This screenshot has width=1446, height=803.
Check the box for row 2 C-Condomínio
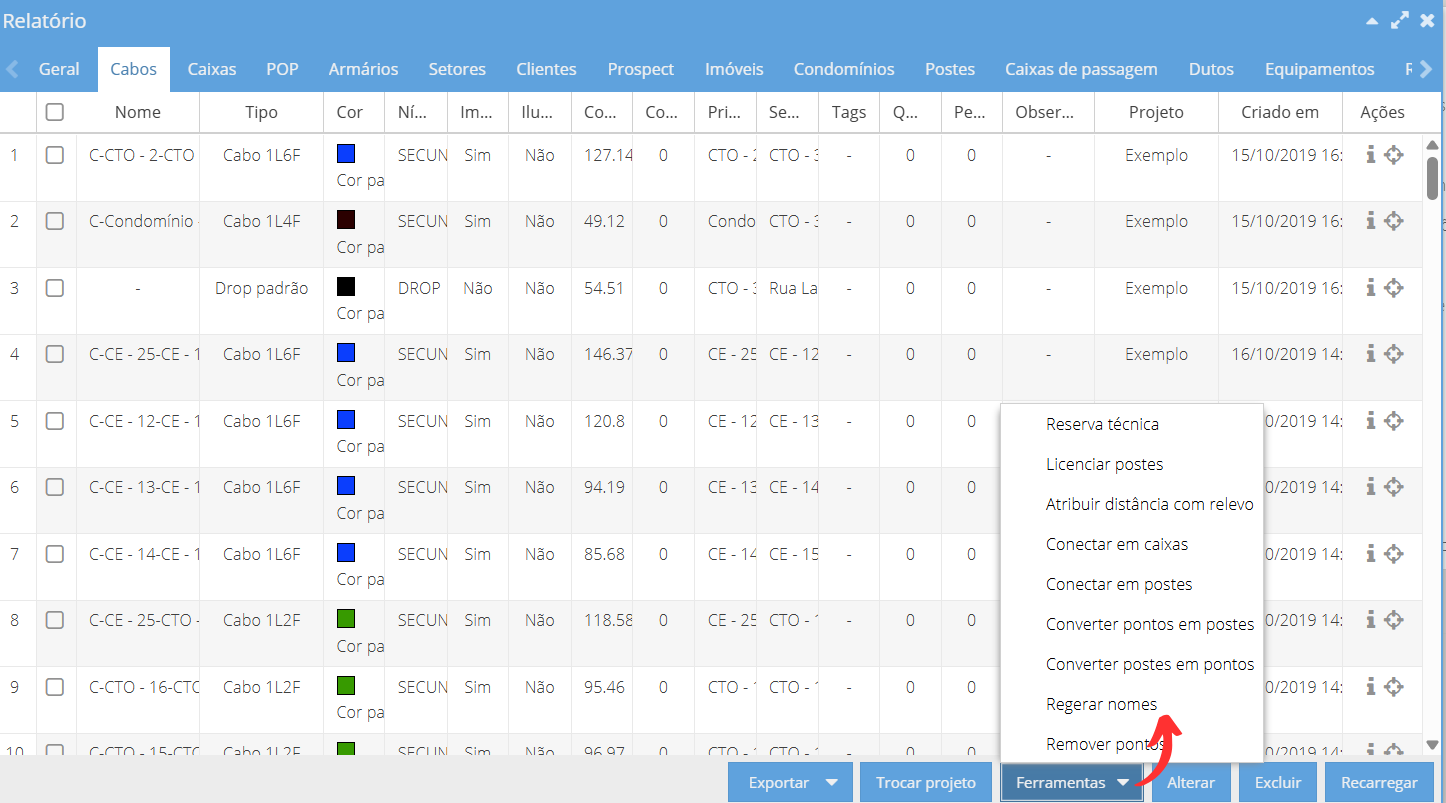[x=55, y=221]
